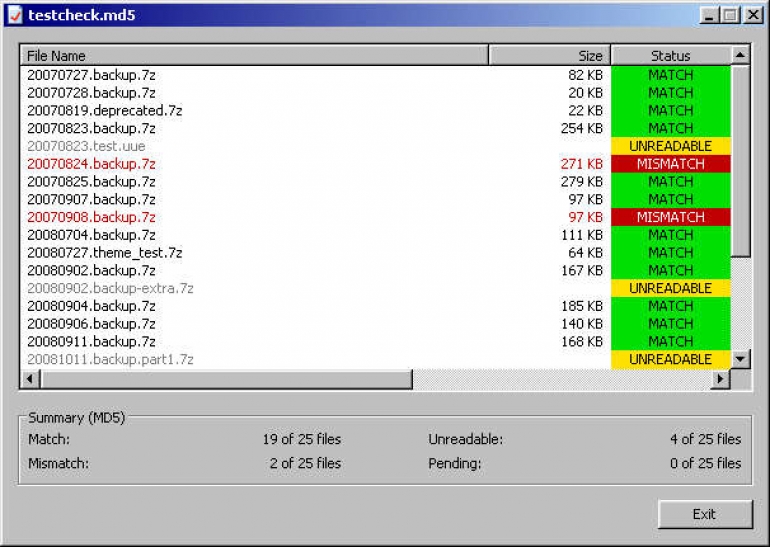Select the file 20070824.backup.7z
The height and width of the screenshot is (547, 770).
pos(91,164)
